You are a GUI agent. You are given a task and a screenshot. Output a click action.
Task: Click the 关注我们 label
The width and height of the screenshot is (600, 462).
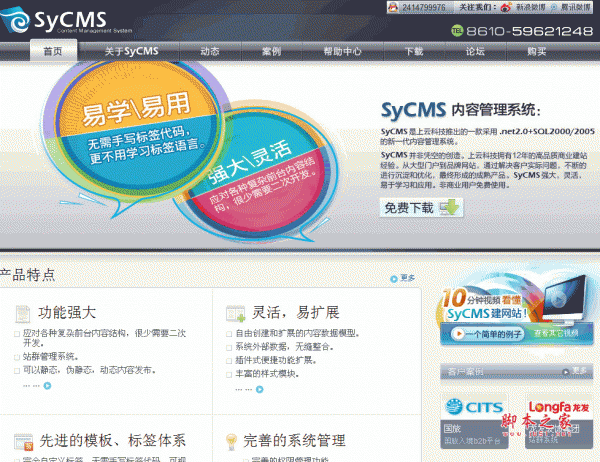[x=478, y=7]
